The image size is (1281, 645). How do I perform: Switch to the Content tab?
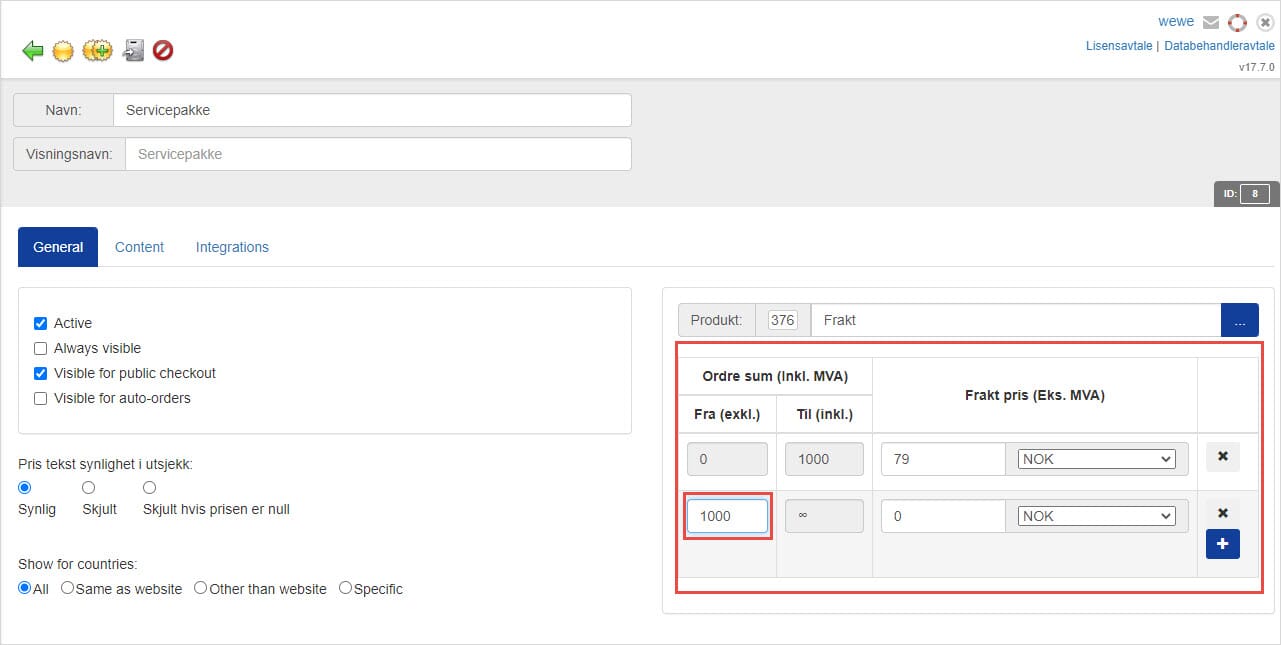tap(139, 247)
